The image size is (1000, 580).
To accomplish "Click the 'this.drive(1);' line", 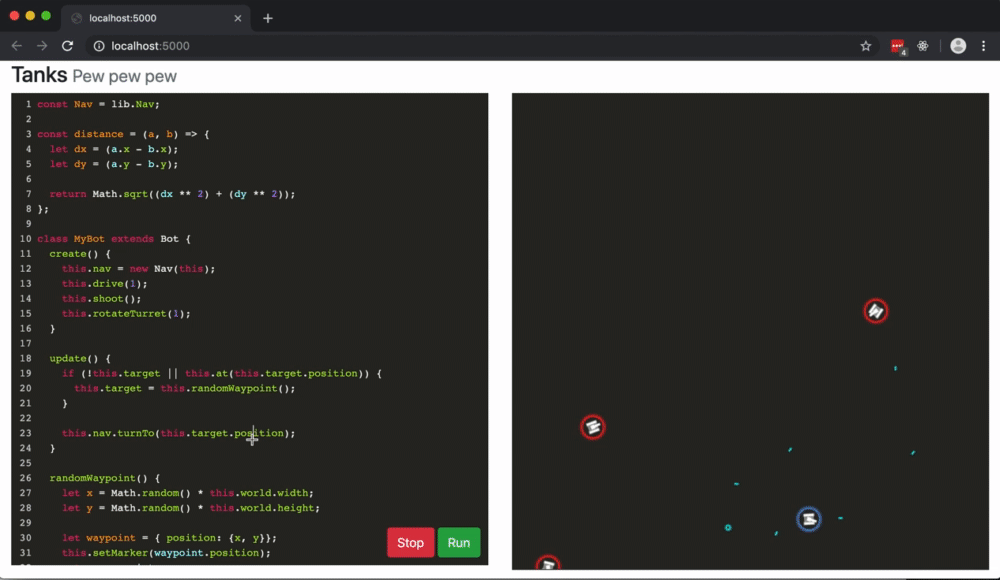I will 105,283.
